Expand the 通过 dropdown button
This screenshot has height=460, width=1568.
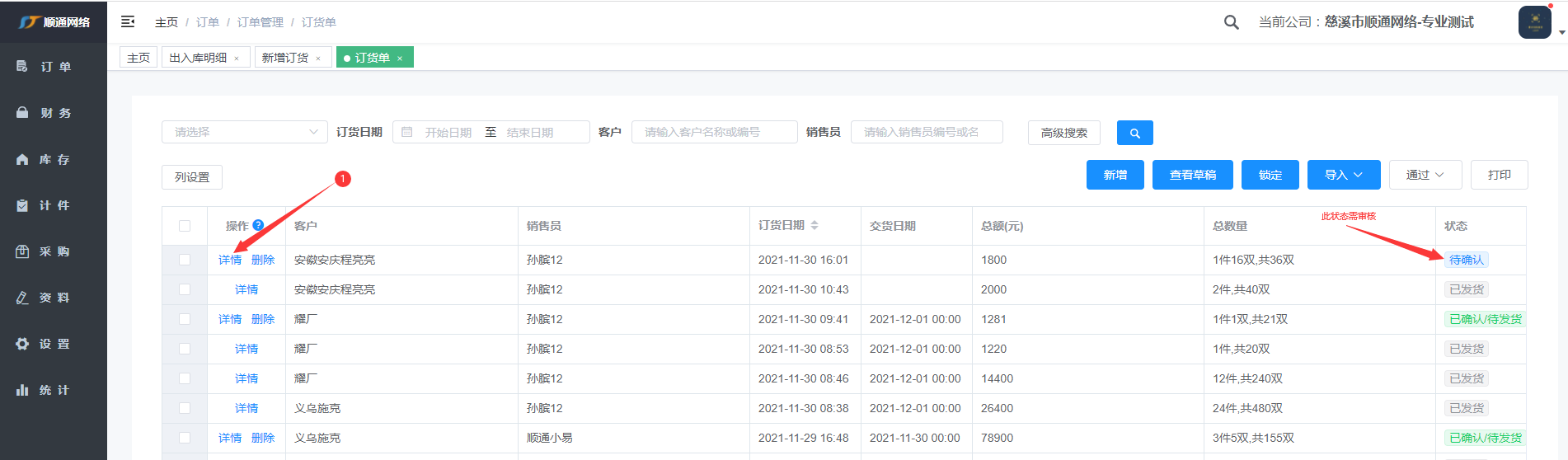1425,175
